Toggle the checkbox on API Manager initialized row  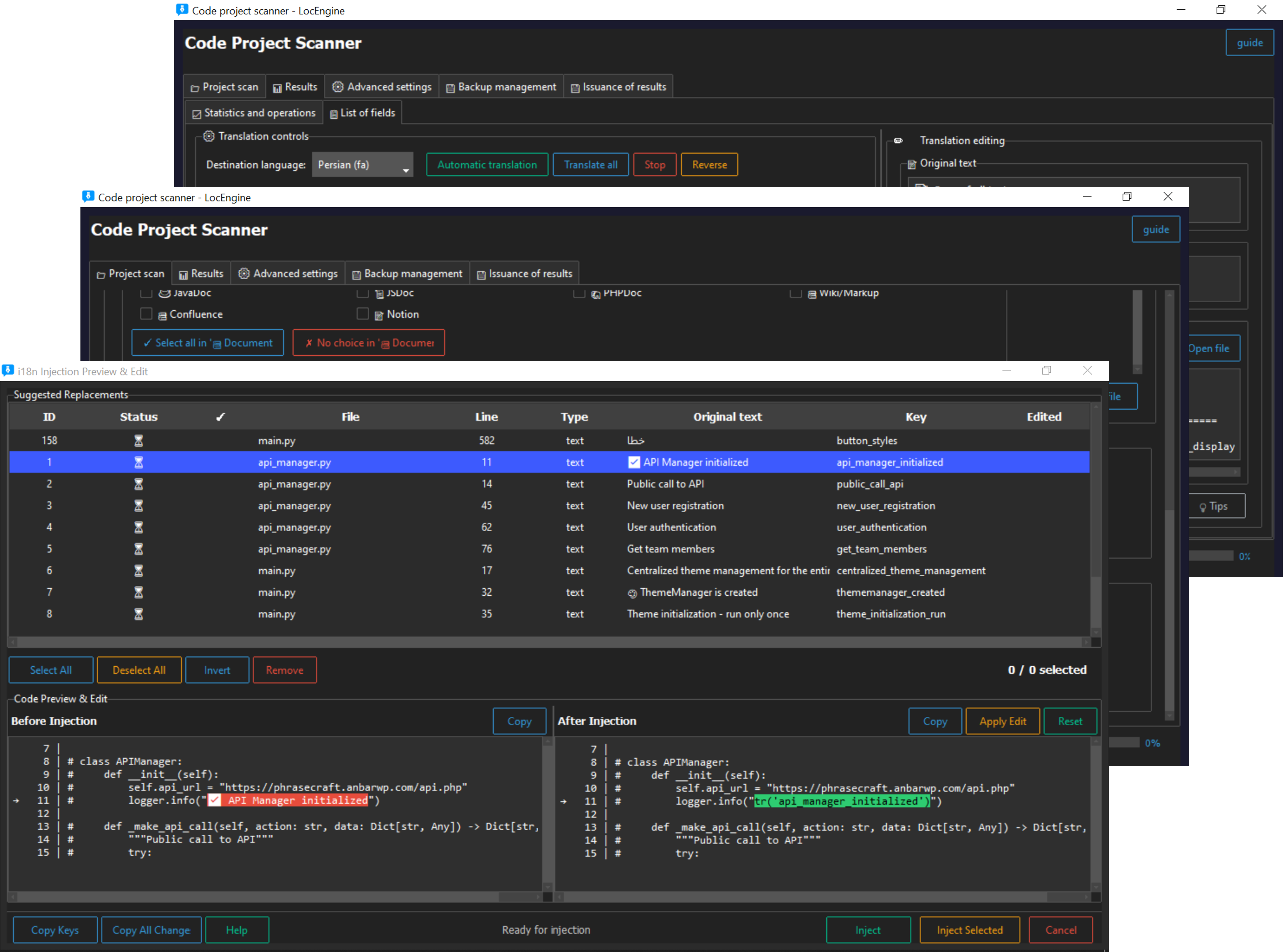coord(634,462)
